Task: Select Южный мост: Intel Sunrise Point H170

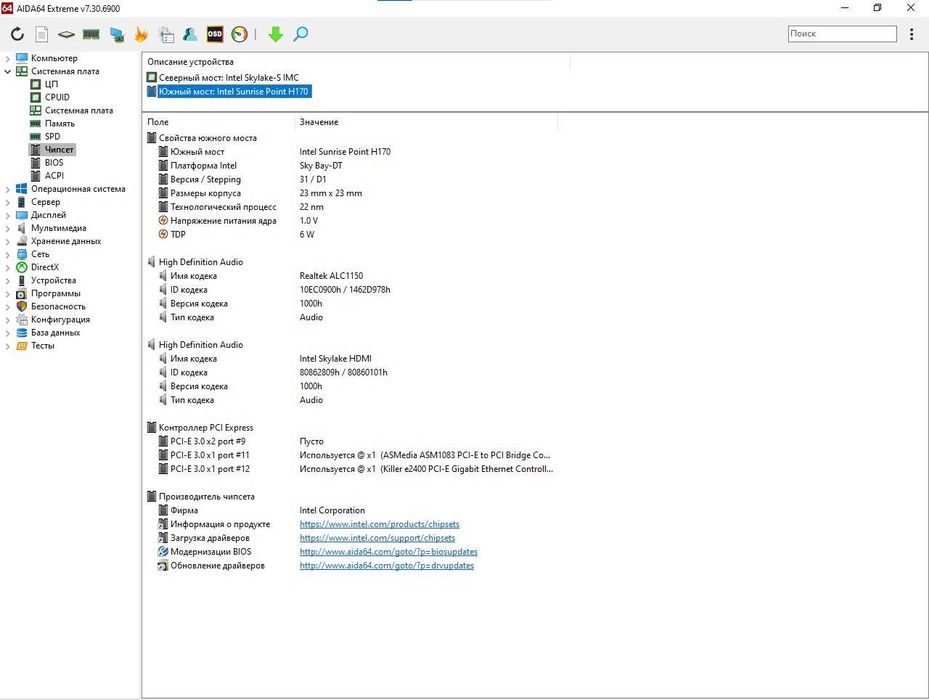Action: click(233, 91)
